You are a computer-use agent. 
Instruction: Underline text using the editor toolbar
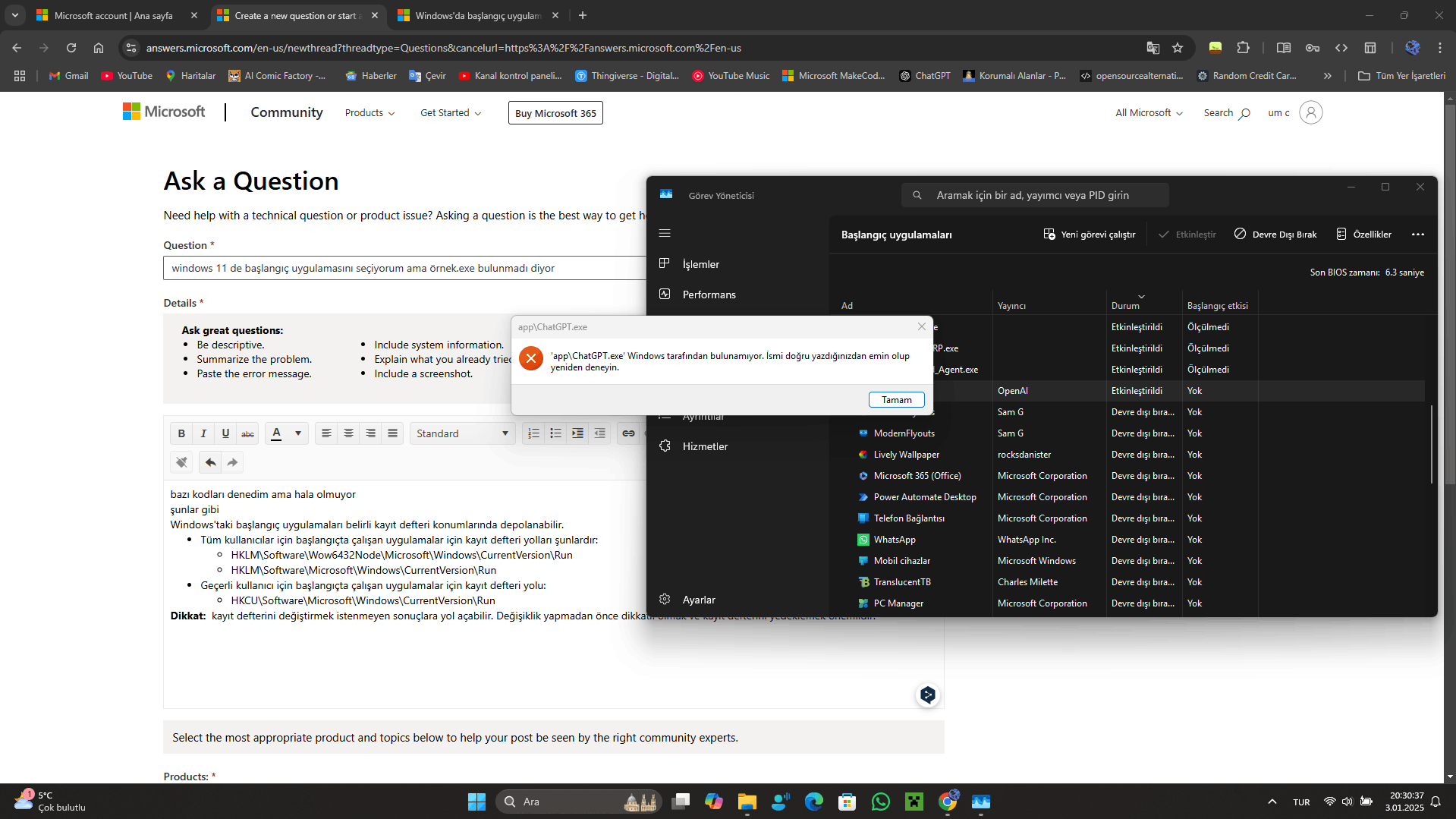point(225,433)
